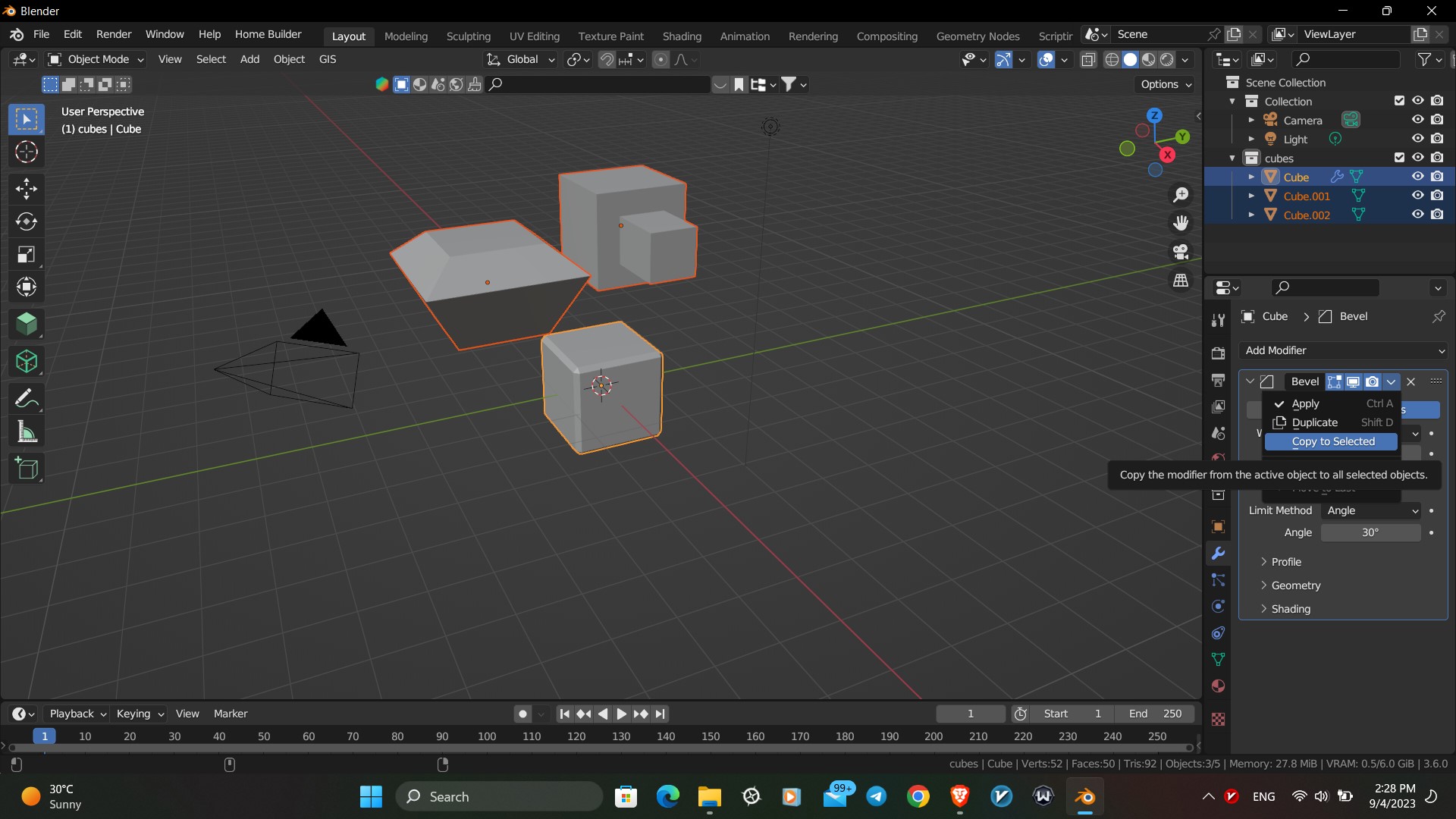Viewport: 1456px width, 819px height.
Task: Hide Cube.001 in viewport
Action: pos(1417,196)
